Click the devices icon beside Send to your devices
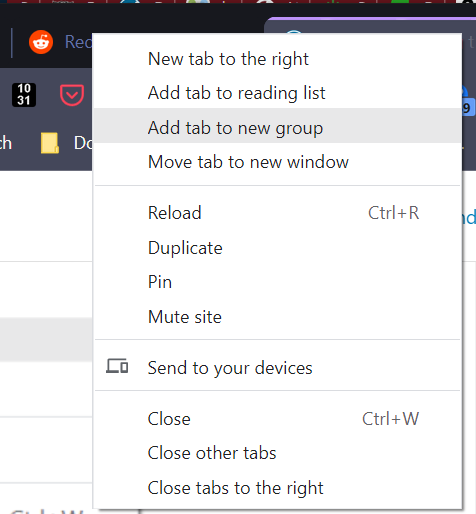Screen dimensions: 476x514 (x=117, y=366)
